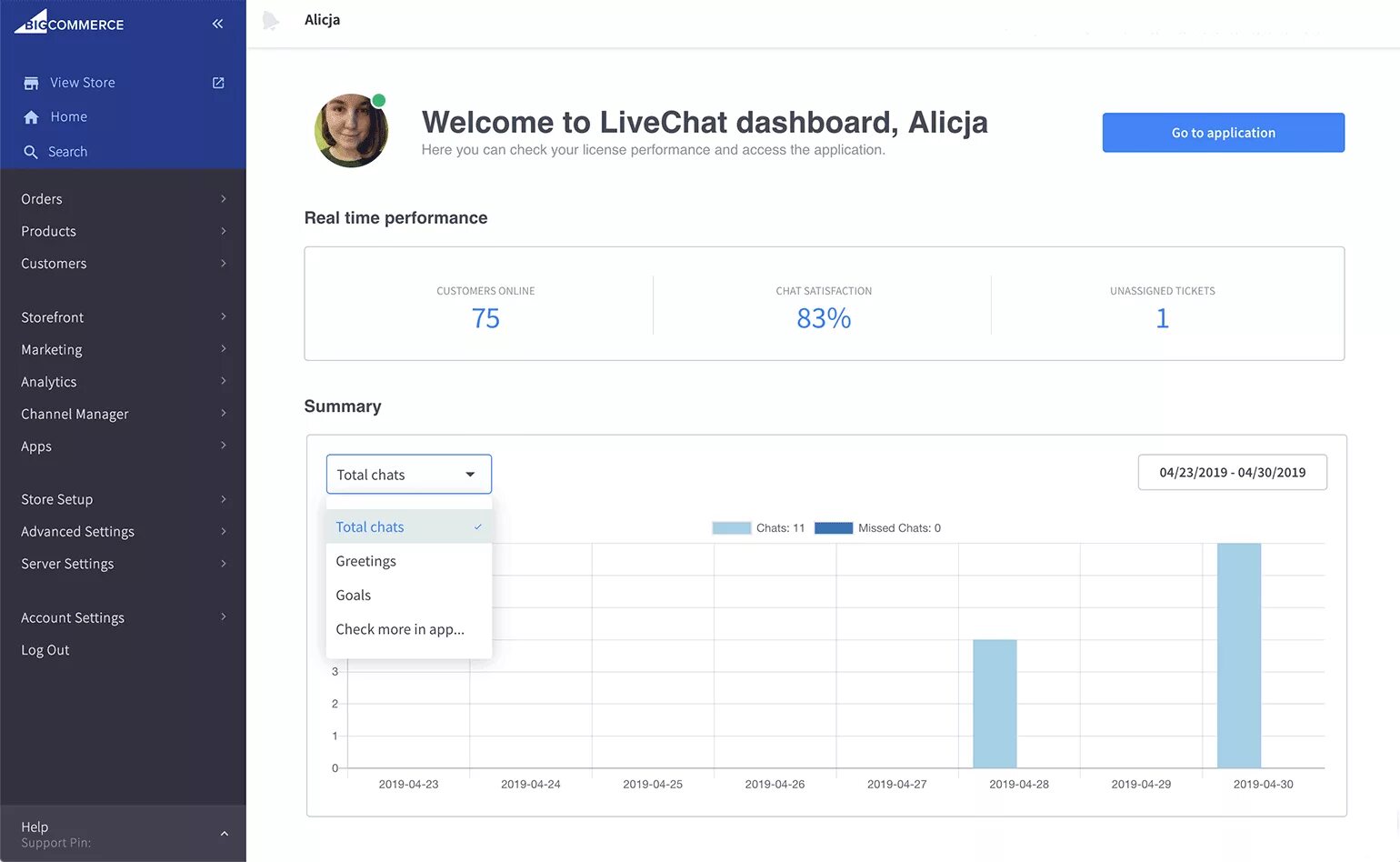This screenshot has width=1400, height=862.
Task: Expand the Analytics menu chevron
Action: click(224, 382)
